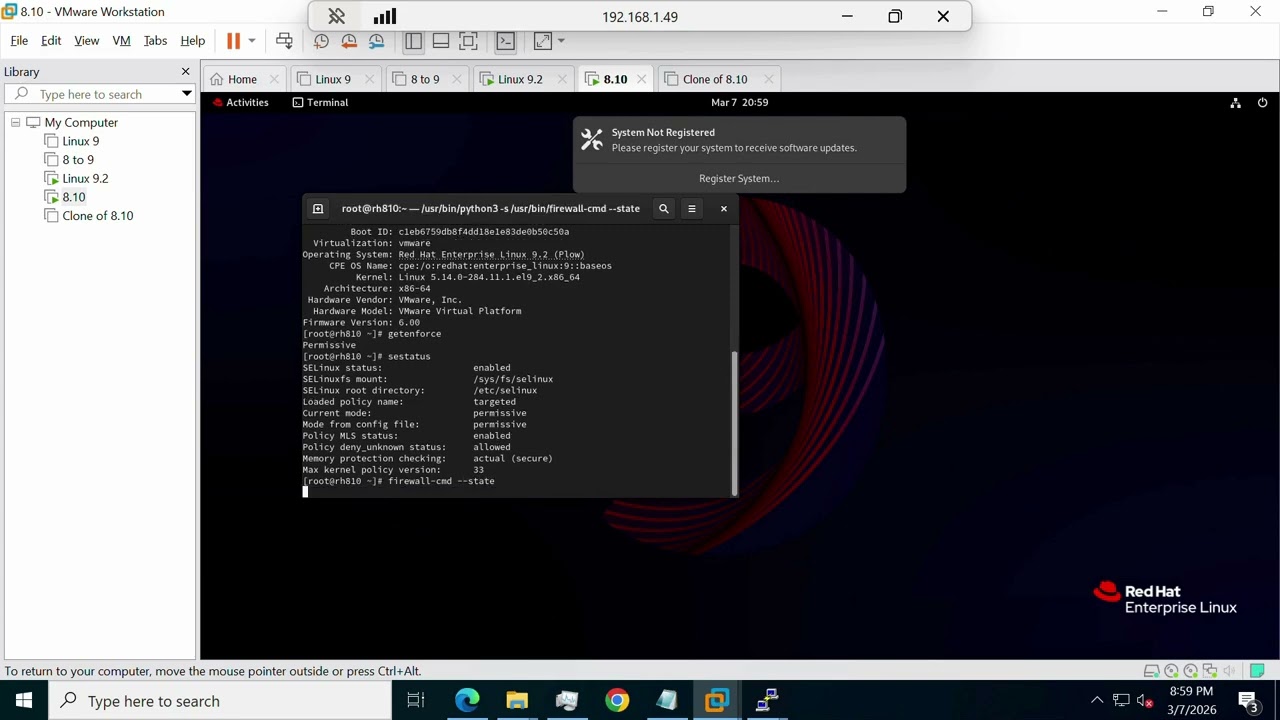Revert the VM to its previous snapshot
1280x720 pixels.
pyautogui.click(x=349, y=41)
